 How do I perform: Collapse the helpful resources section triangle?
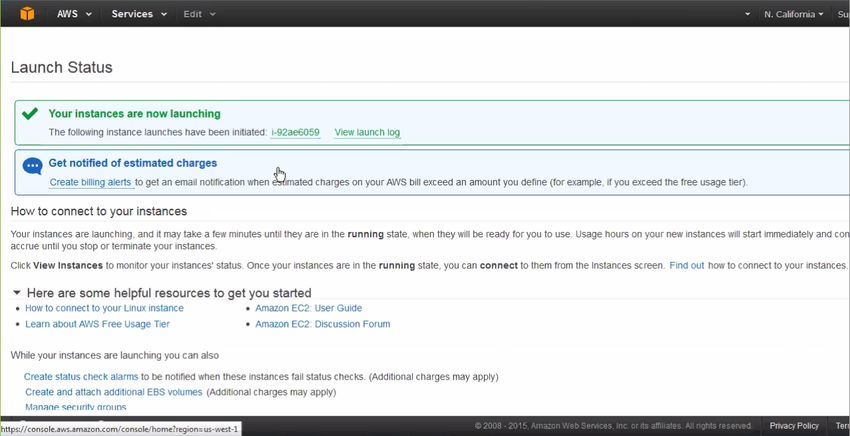[x=17, y=293]
